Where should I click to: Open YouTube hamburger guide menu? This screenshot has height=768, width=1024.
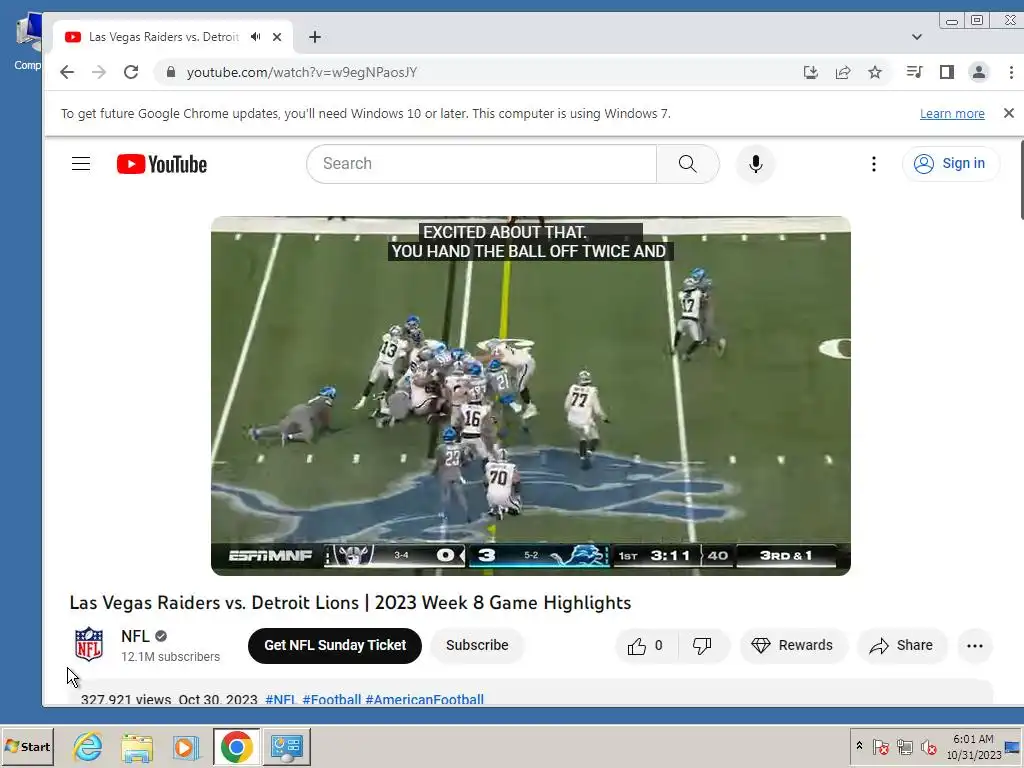[x=81, y=163]
